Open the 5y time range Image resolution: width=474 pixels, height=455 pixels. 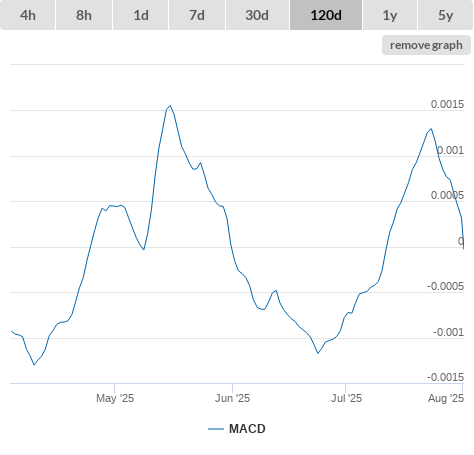point(446,15)
